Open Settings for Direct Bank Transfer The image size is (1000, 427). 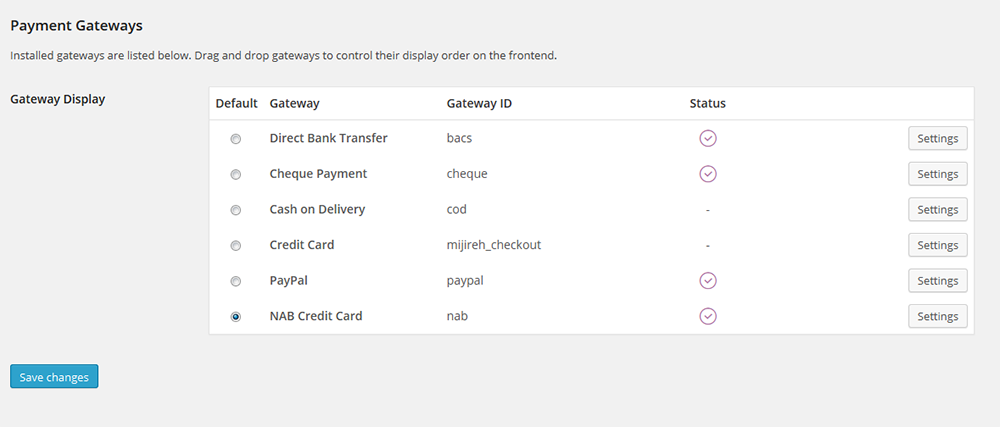(x=938, y=138)
